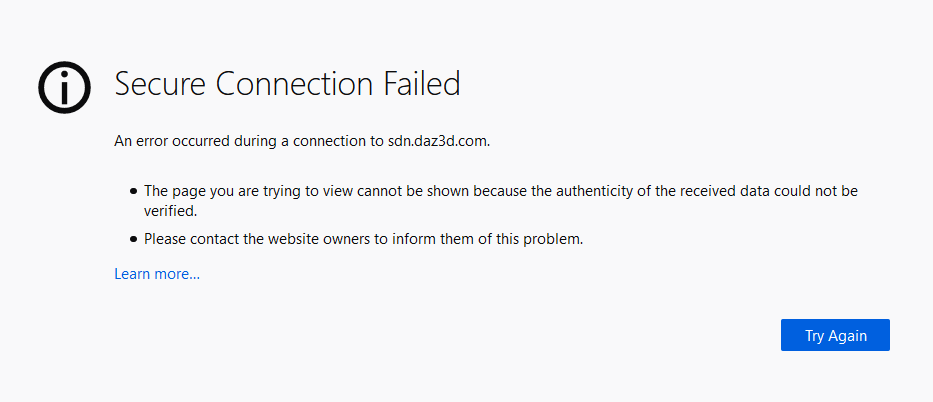Click the Secure Connection Failed heading
The height and width of the screenshot is (402, 933).
click(287, 84)
